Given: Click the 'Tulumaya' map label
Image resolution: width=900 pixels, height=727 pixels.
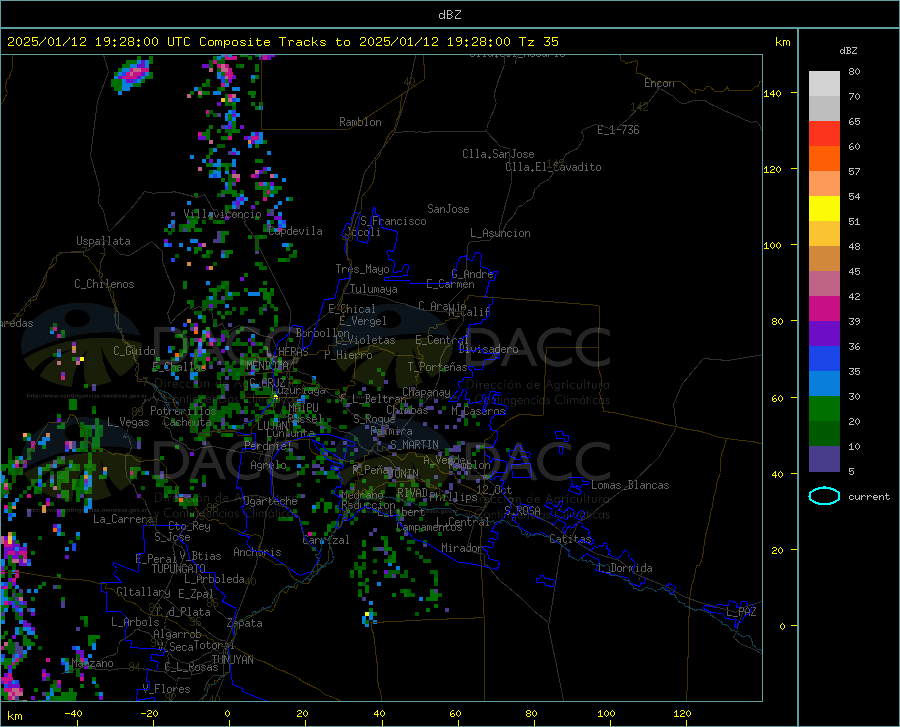Looking at the screenshot, I should click(x=374, y=289).
